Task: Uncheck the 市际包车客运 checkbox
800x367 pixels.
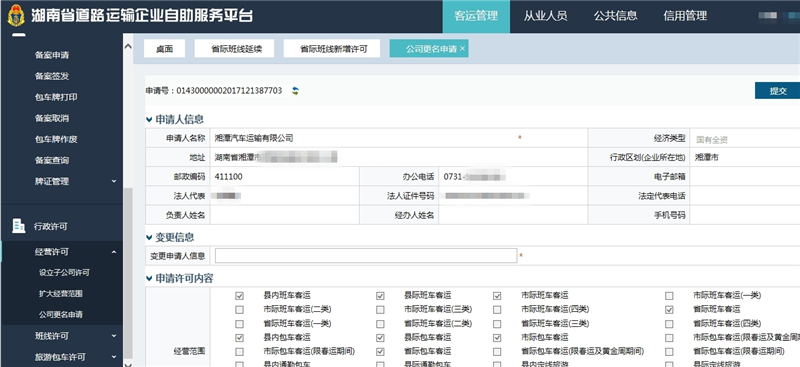Action: click(497, 338)
